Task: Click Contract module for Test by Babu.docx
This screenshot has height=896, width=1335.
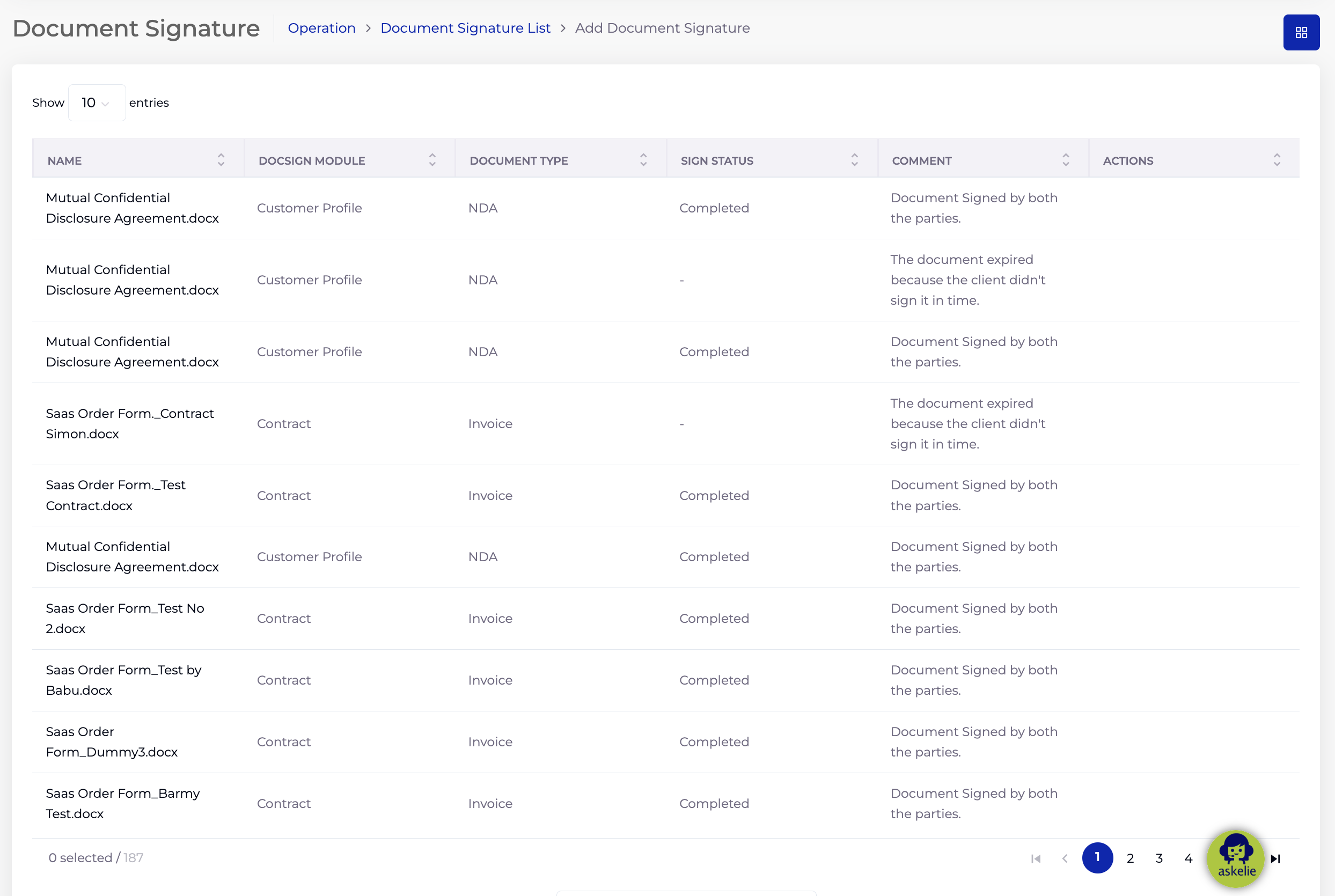Action: point(283,680)
